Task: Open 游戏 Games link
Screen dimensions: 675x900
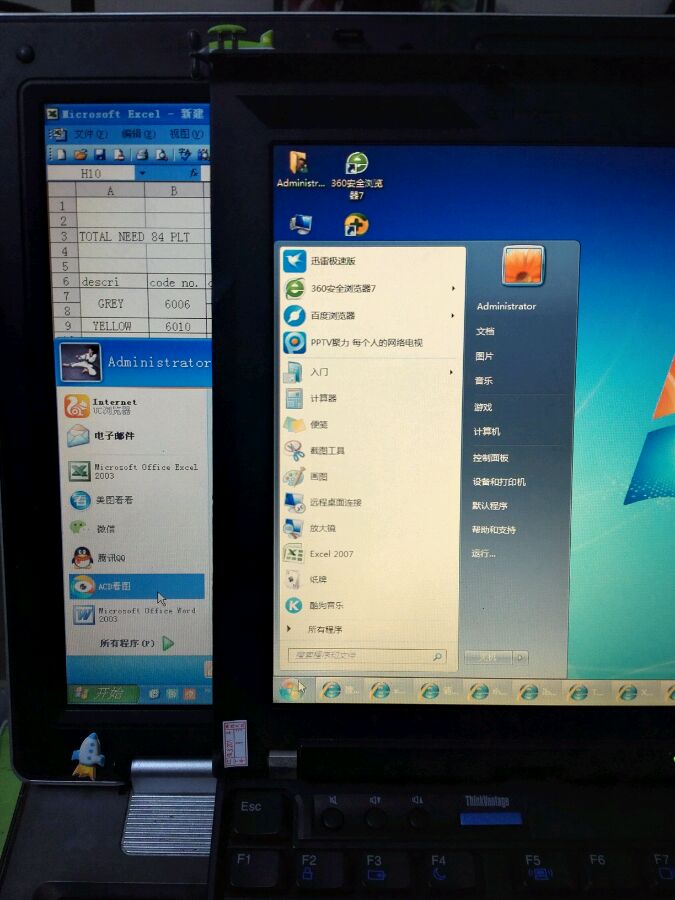Action: coord(483,407)
